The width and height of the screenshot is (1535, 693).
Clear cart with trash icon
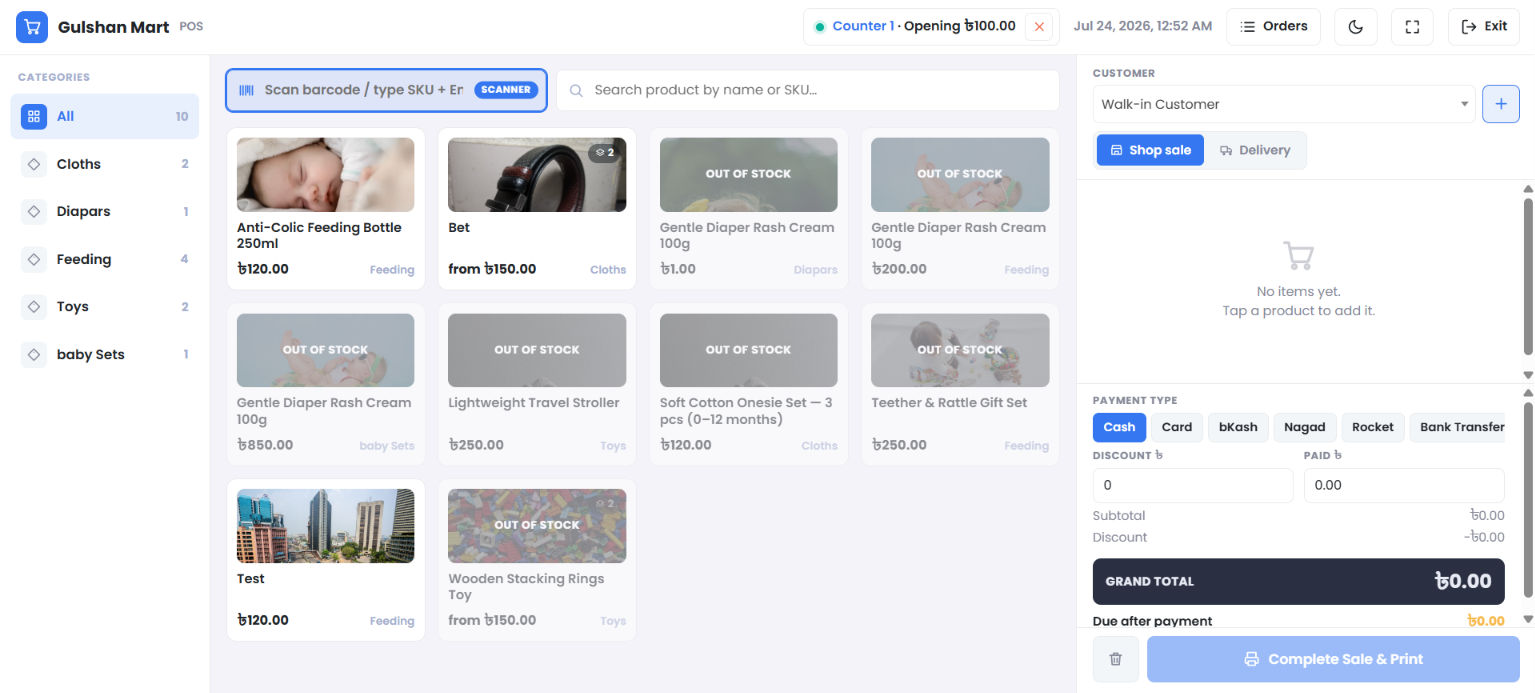(1116, 659)
